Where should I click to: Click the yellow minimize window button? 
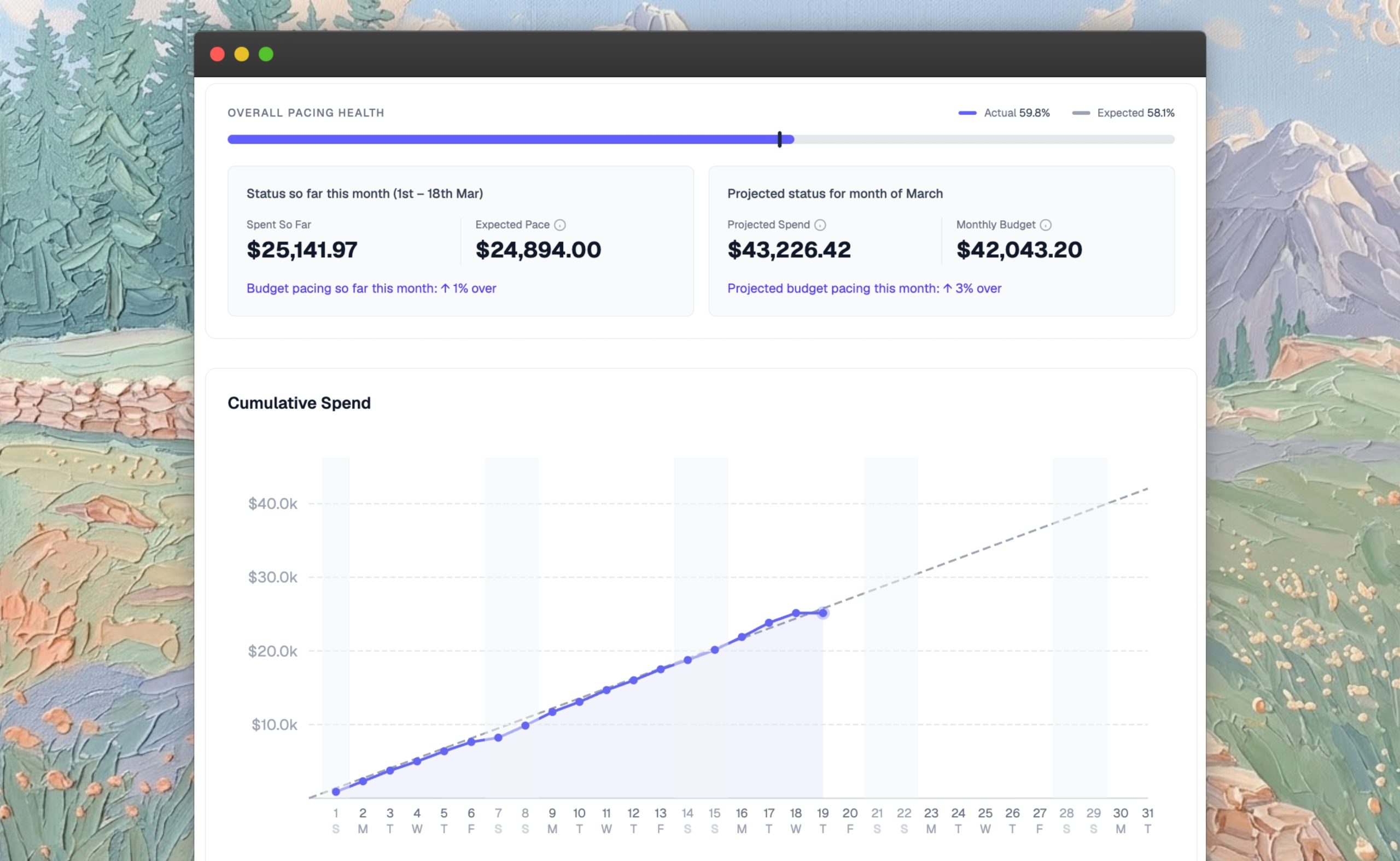(x=242, y=54)
